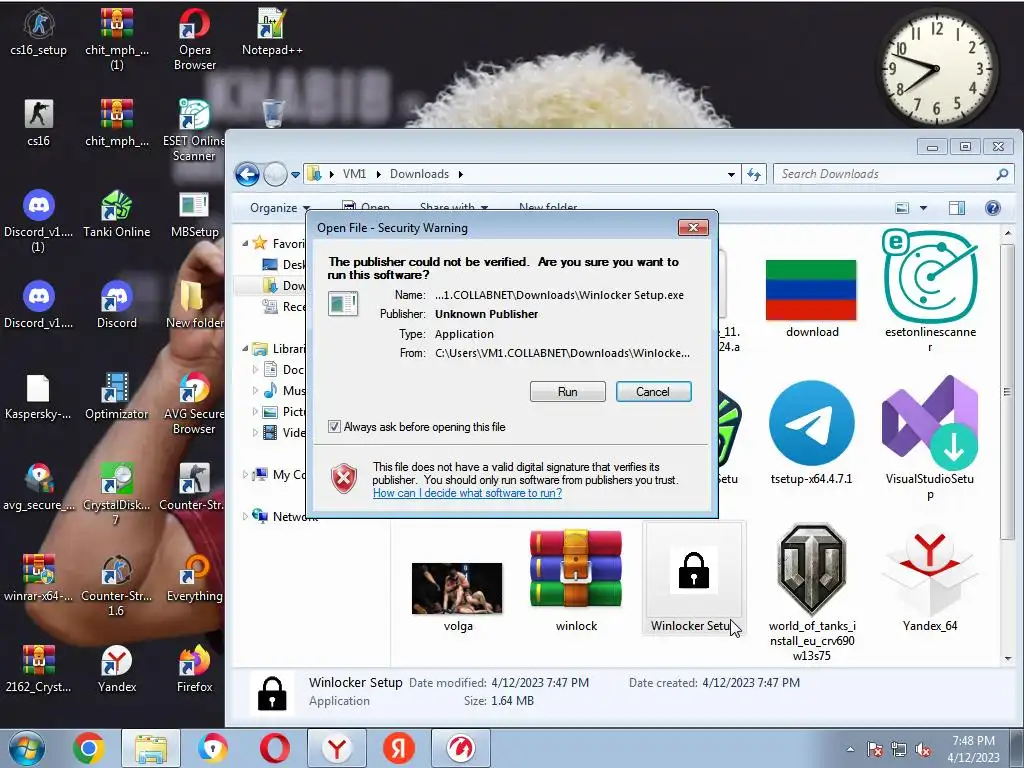This screenshot has width=1024, height=768.
Task: Select the Discord desktop shortcut
Action: [117, 304]
